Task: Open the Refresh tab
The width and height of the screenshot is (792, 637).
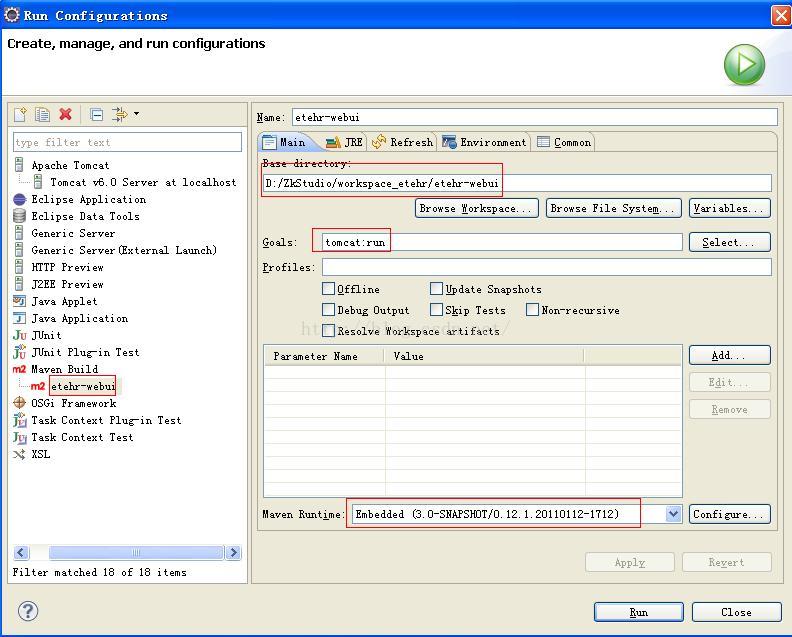Action: click(403, 142)
